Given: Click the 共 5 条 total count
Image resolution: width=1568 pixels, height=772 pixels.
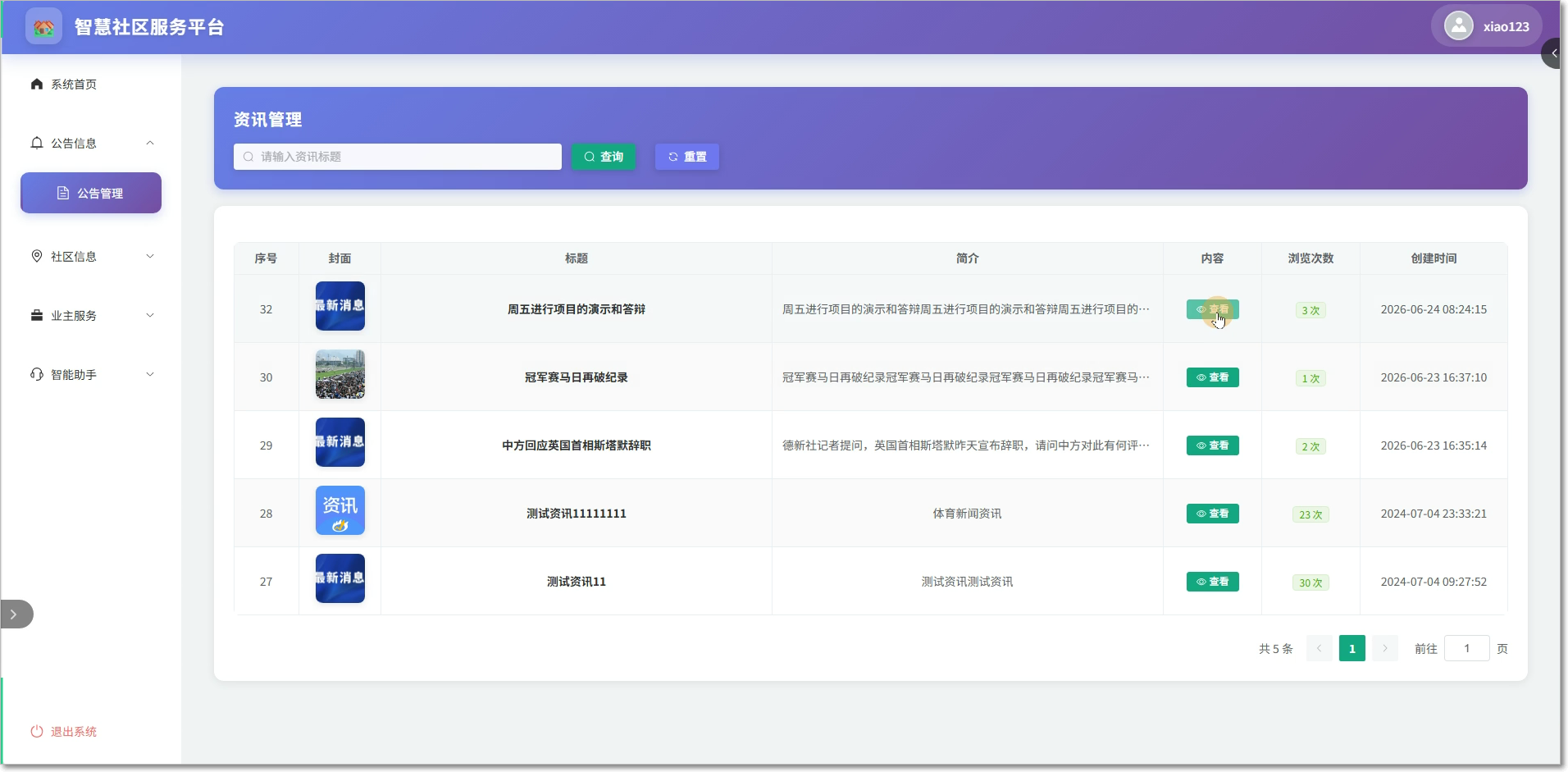Looking at the screenshot, I should 1275,649.
